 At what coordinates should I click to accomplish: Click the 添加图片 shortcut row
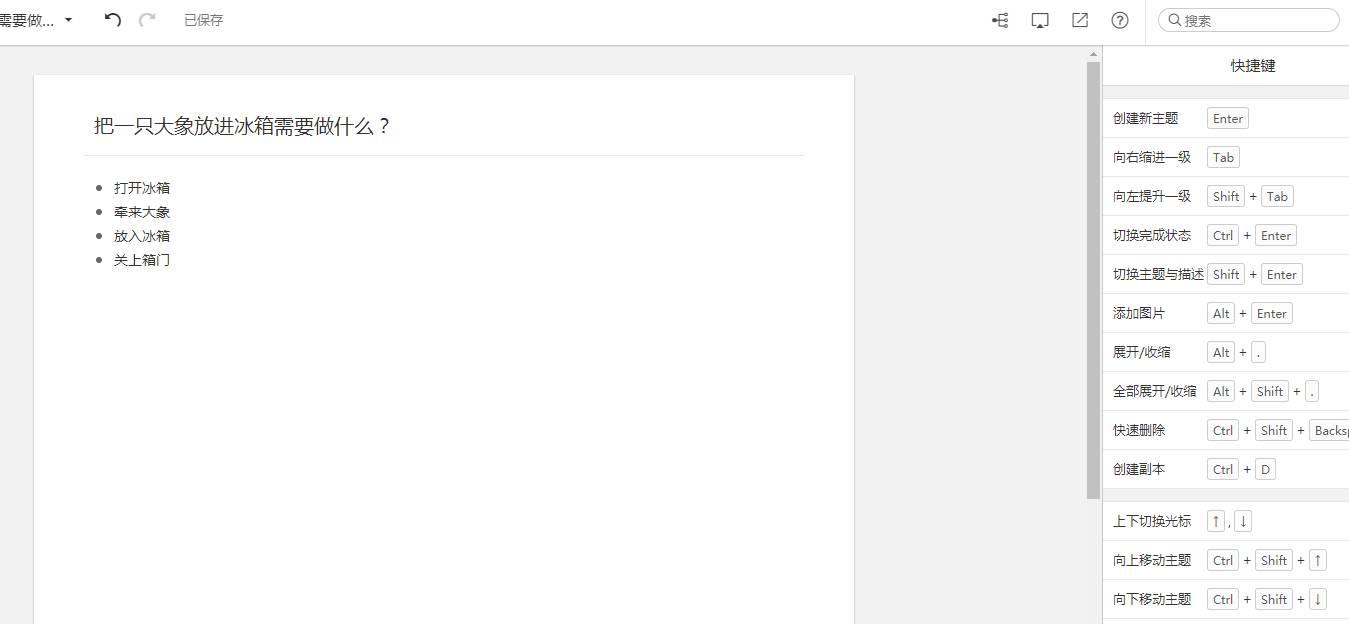(x=1139, y=313)
